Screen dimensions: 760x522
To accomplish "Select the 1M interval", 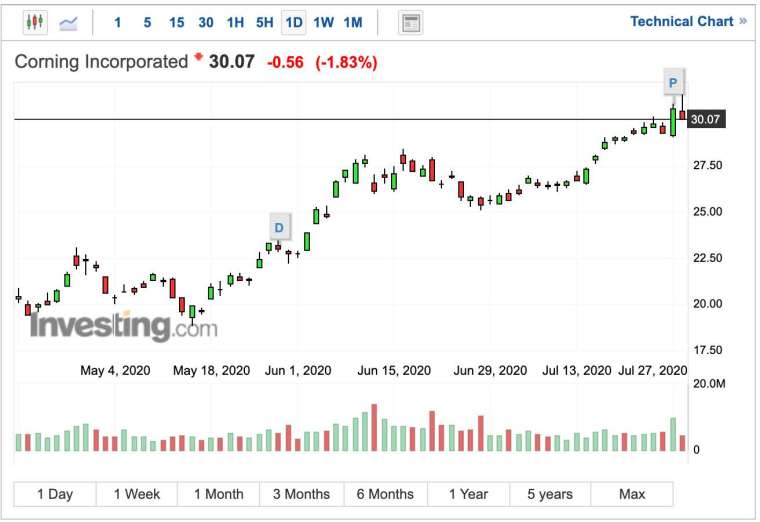I will pyautogui.click(x=353, y=22).
